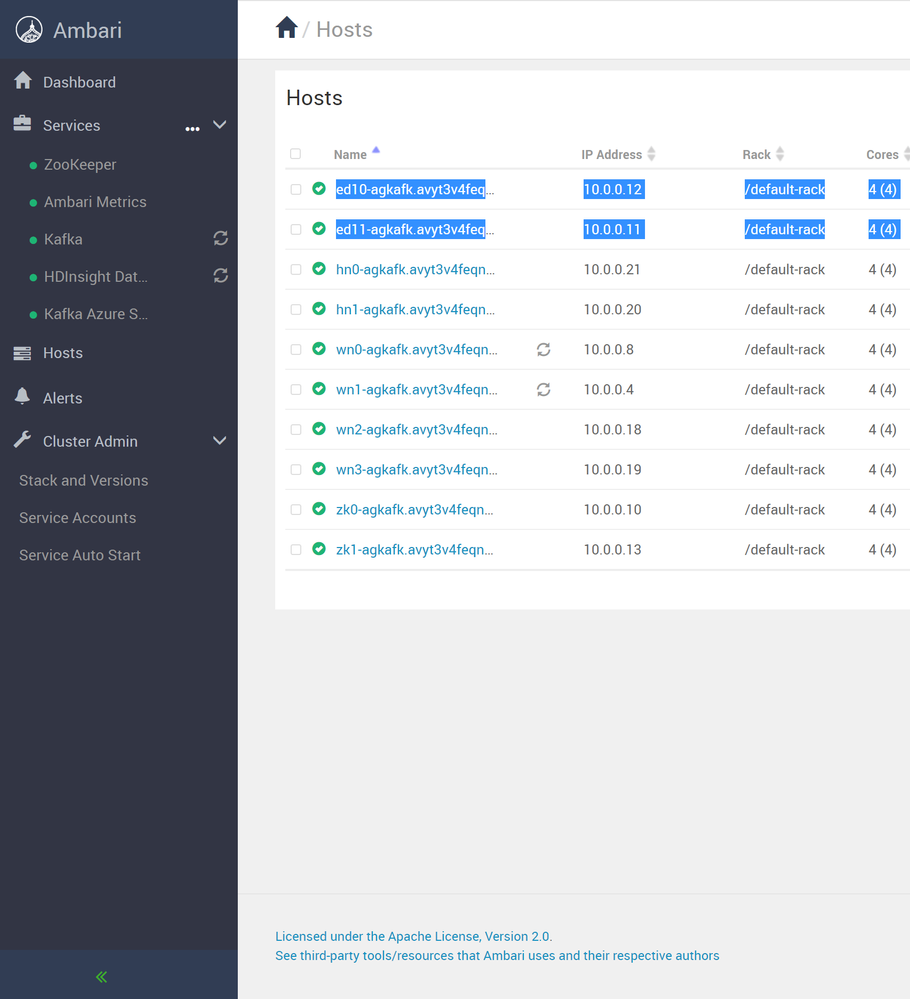910x999 pixels.
Task: Collapse the sidebar with the double-arrow icon
Action: pos(101,977)
